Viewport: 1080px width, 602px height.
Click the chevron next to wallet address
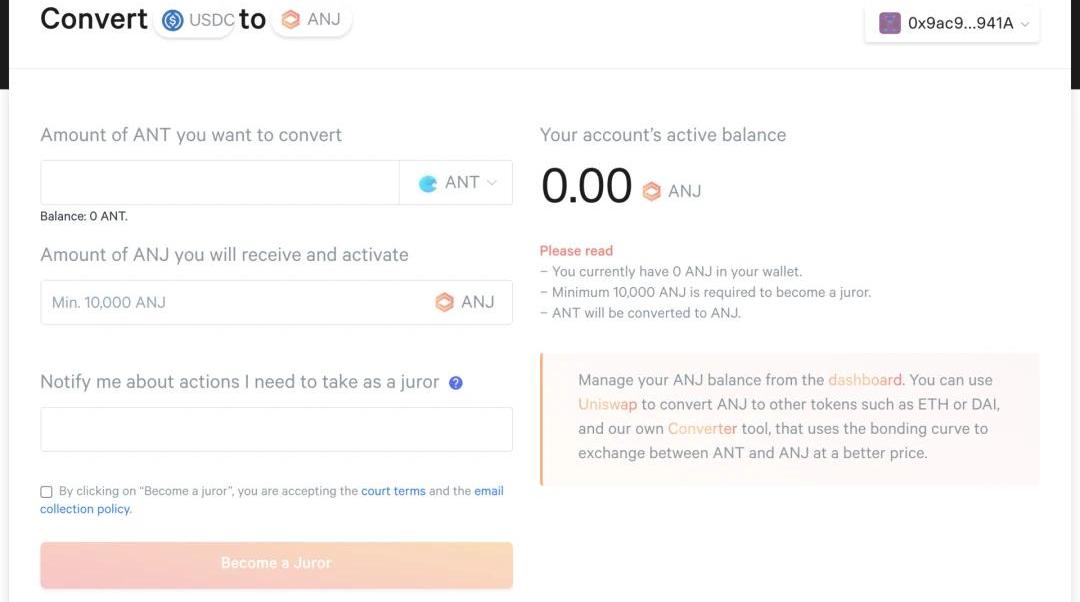1025,24
